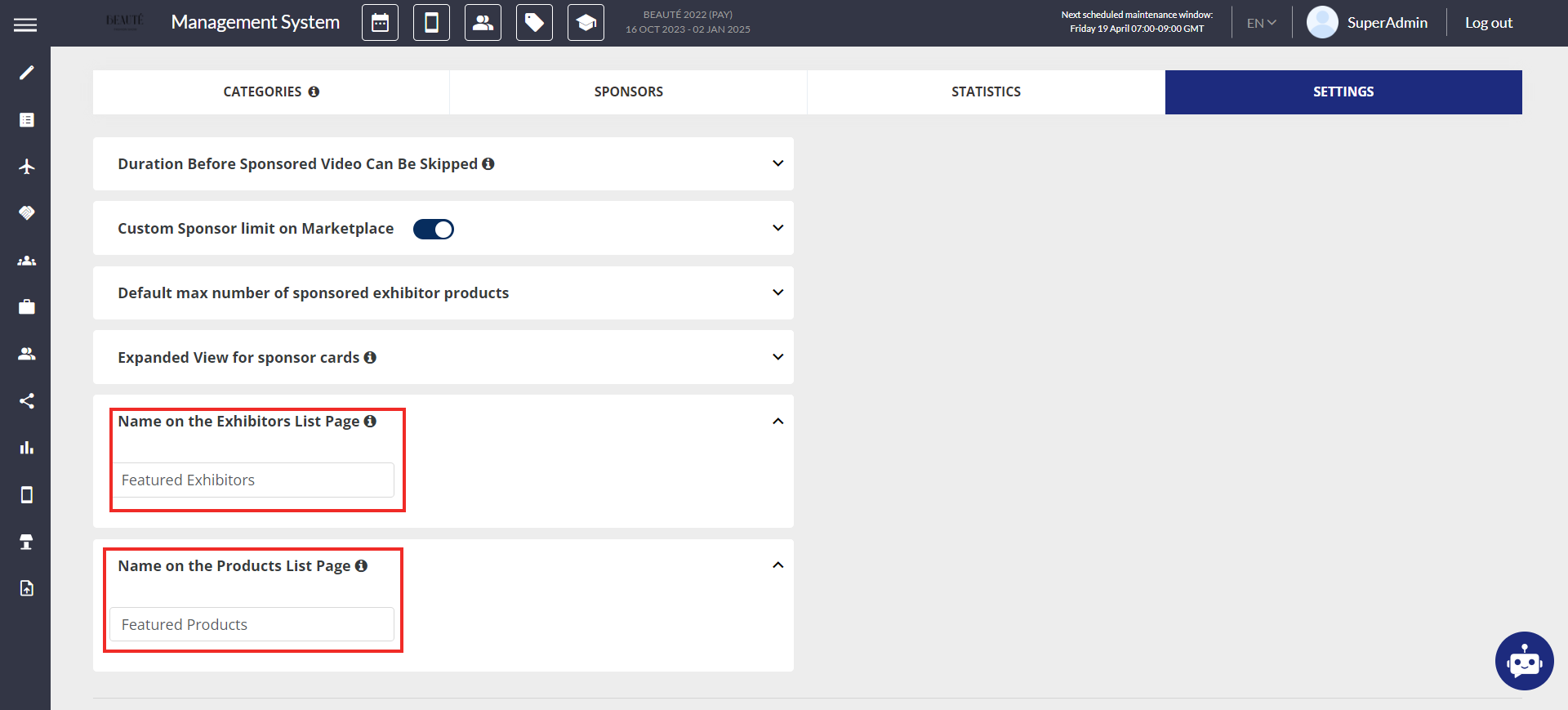The width and height of the screenshot is (1568, 710).
Task: Click the briefcase icon in sidebar
Action: pos(27,307)
